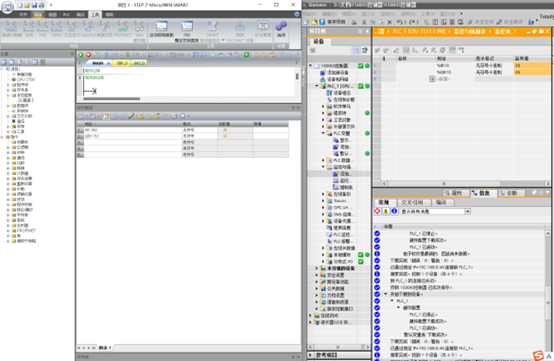Expand the reference projects section at TIA bottom
Screen dimensions: 554x361
point(311,355)
